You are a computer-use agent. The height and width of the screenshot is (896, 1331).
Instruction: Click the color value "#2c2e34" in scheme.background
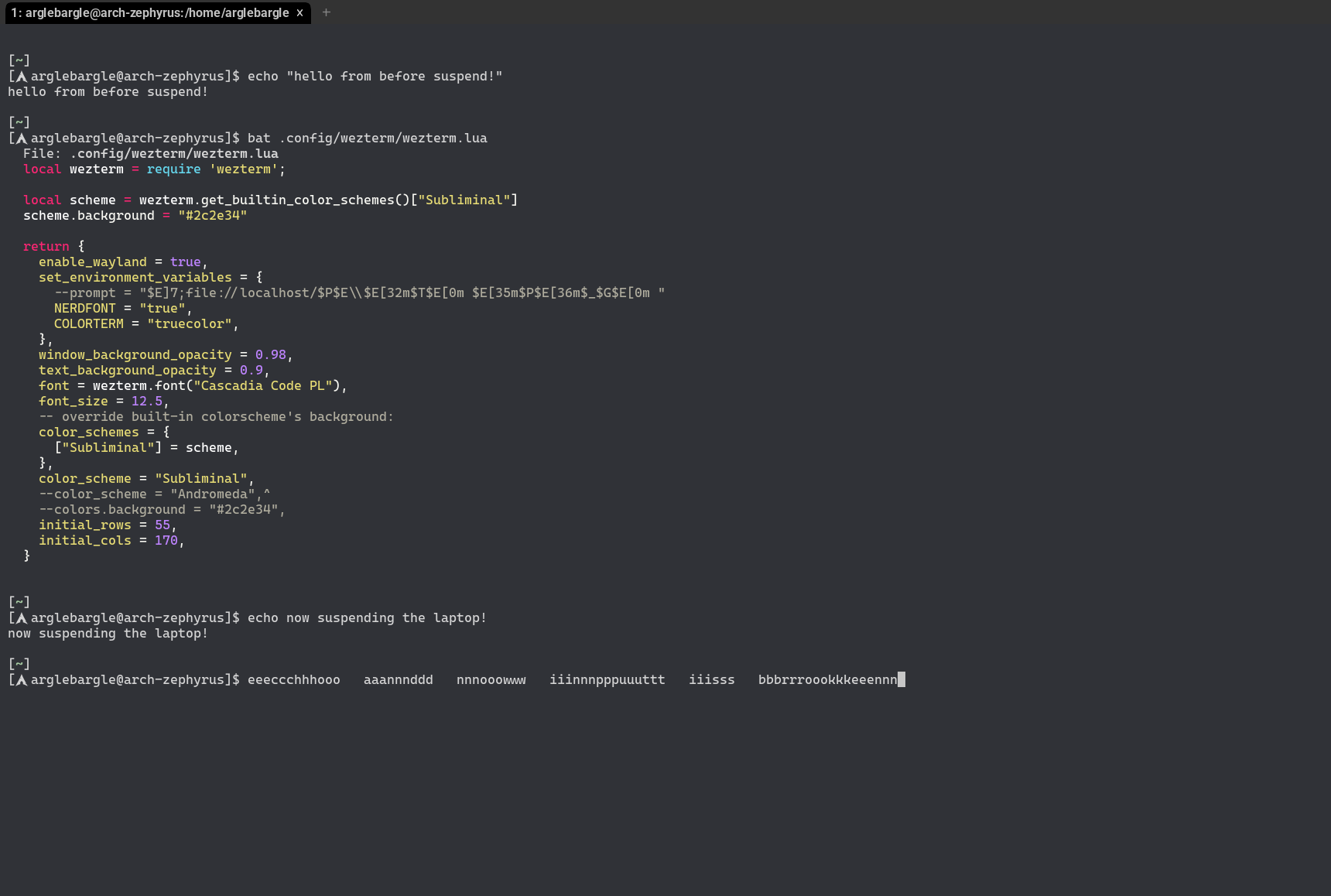(x=213, y=215)
